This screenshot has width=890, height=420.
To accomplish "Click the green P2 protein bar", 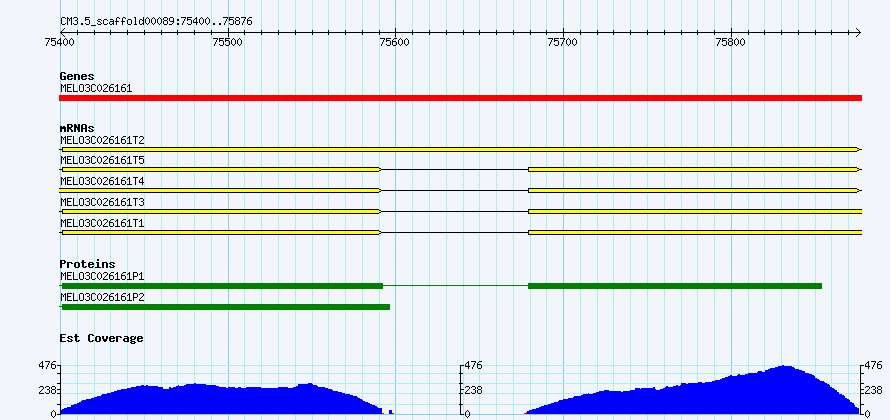I will [225, 307].
